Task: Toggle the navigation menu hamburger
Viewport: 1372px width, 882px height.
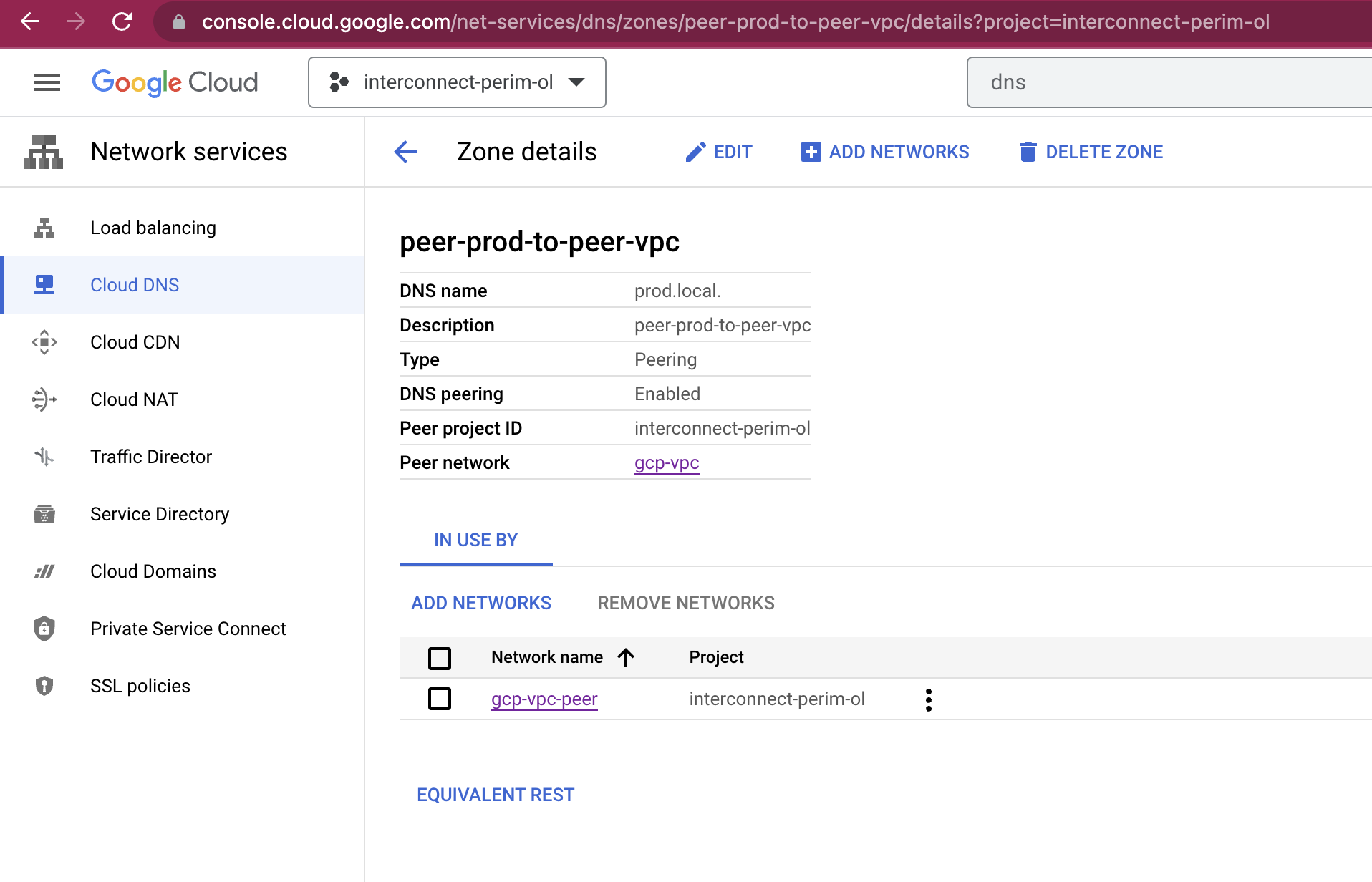Action: 47,82
